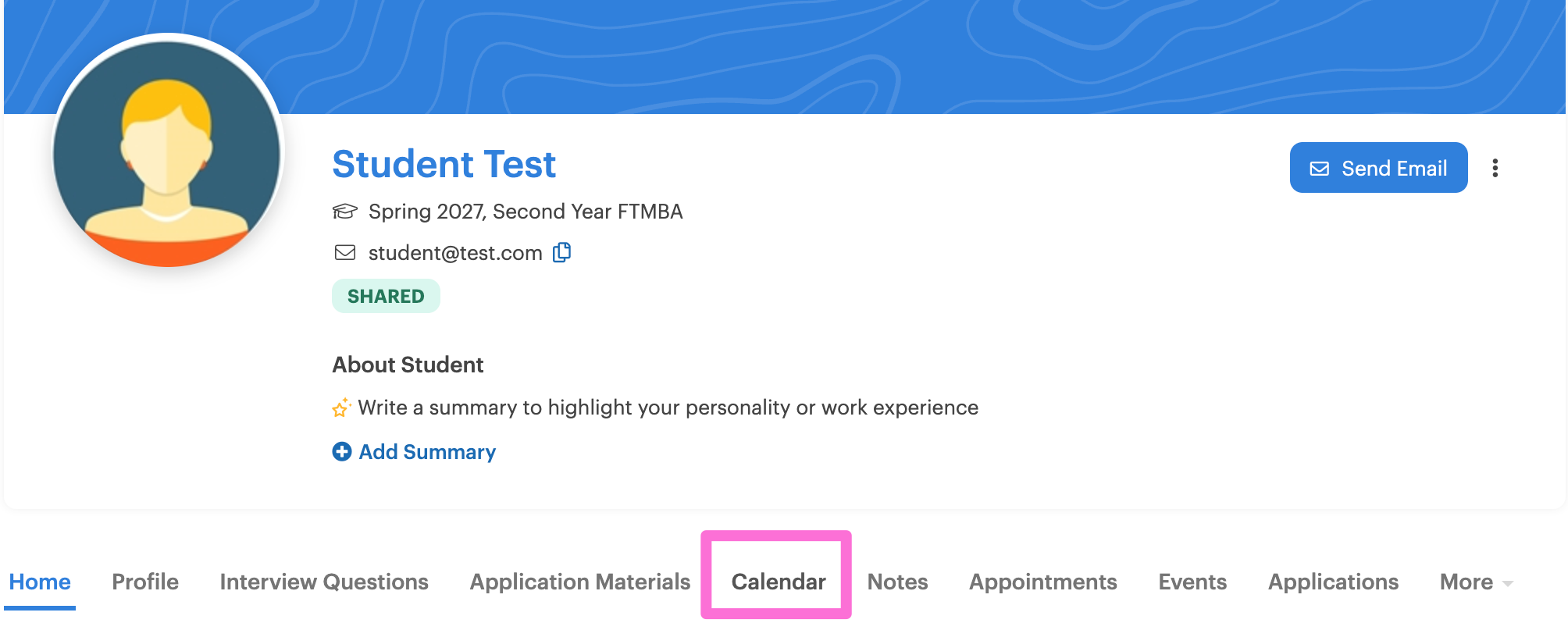1568x623 pixels.
Task: Click the copy email address icon
Action: (562, 252)
